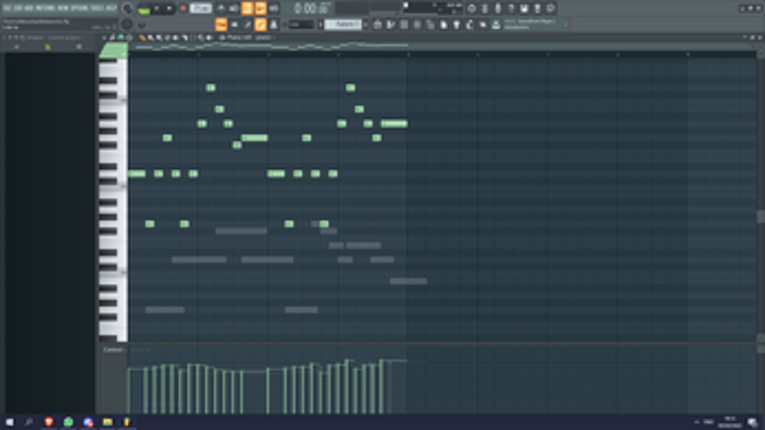Toggle the metronome icon

coord(221,8)
